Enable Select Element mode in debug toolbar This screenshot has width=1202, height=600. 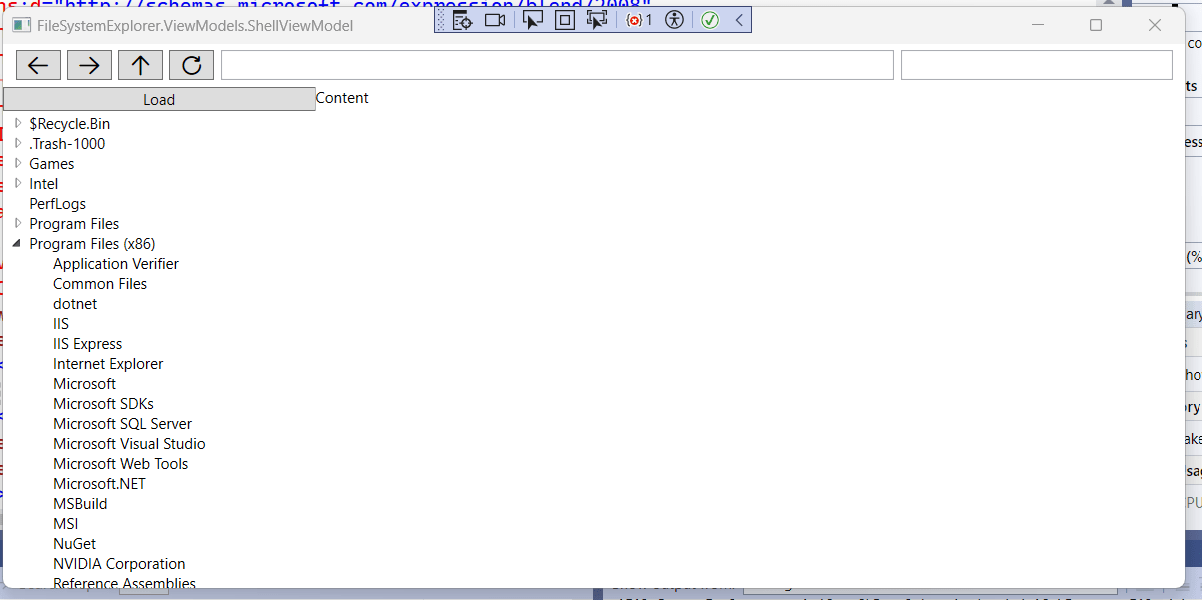point(533,19)
